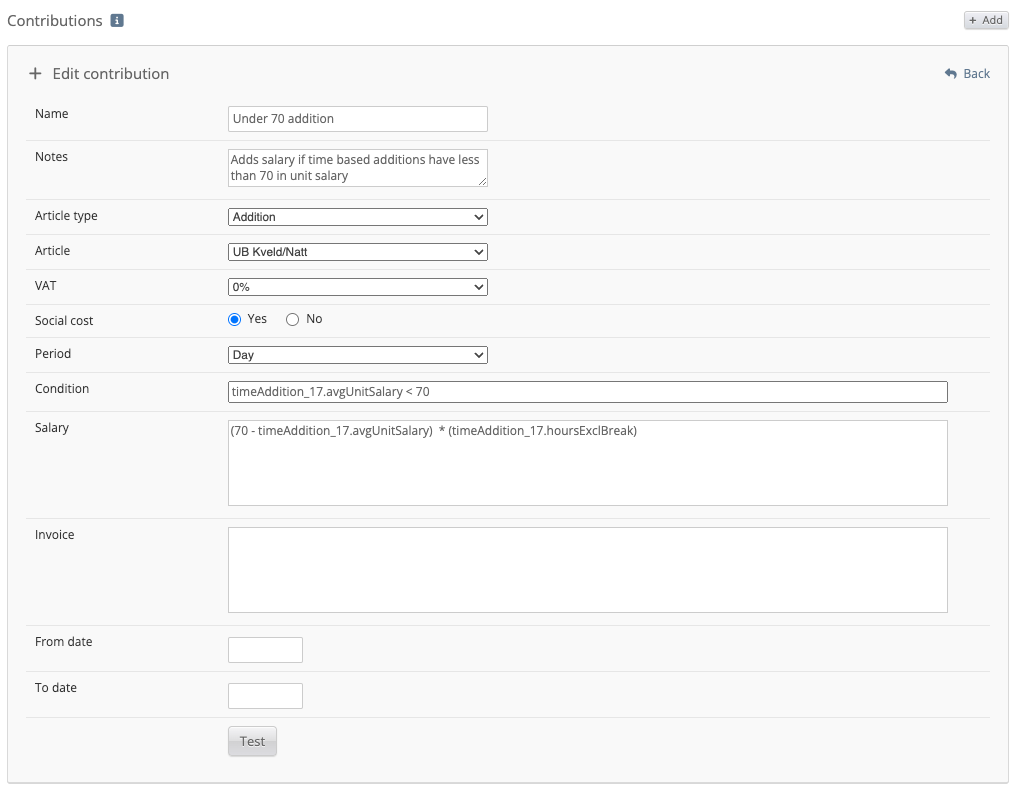This screenshot has height=786, width=1019.
Task: Select Yes for Social cost
Action: pos(235,319)
